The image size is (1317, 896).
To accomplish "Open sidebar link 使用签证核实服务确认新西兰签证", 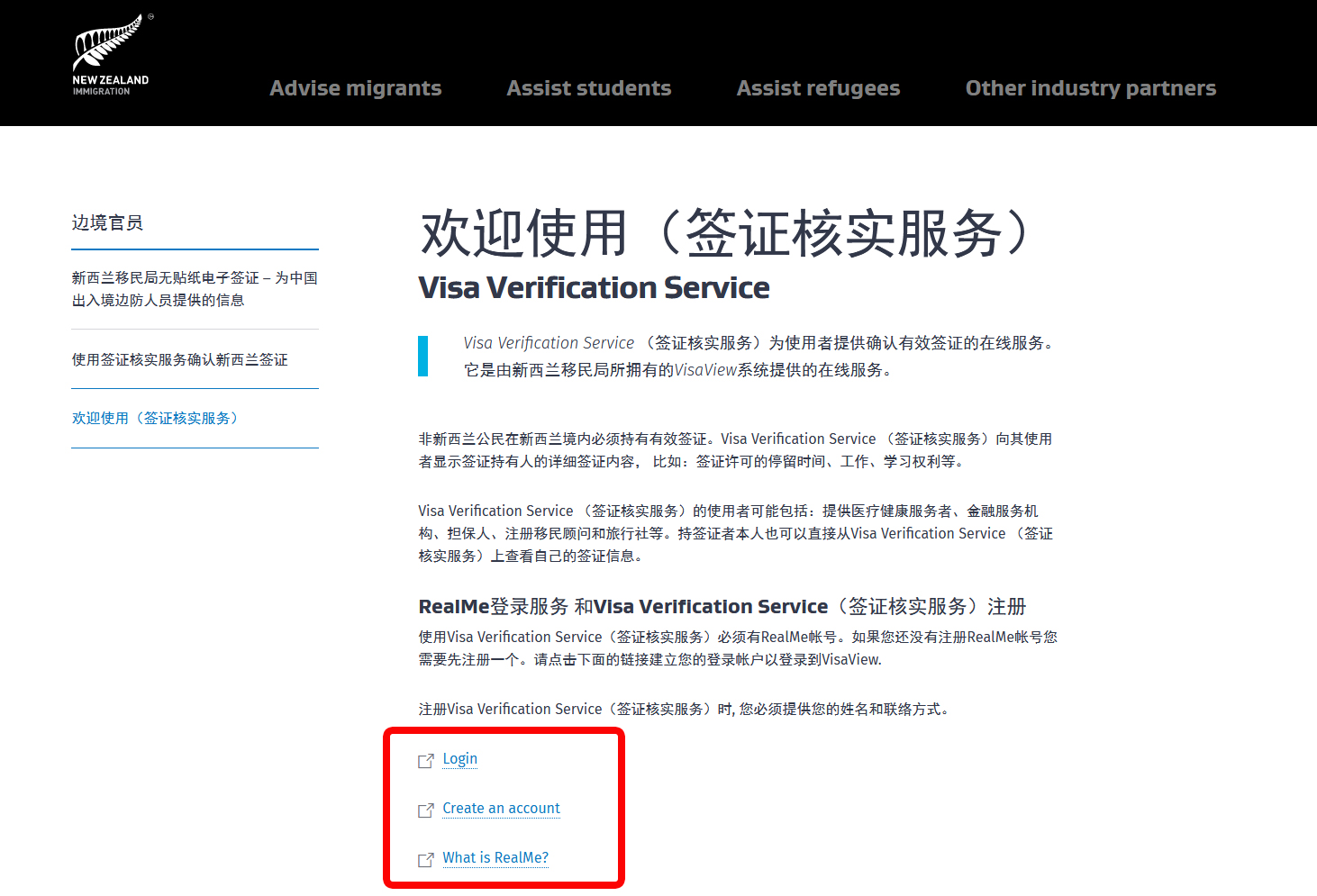I will pyautogui.click(x=180, y=359).
